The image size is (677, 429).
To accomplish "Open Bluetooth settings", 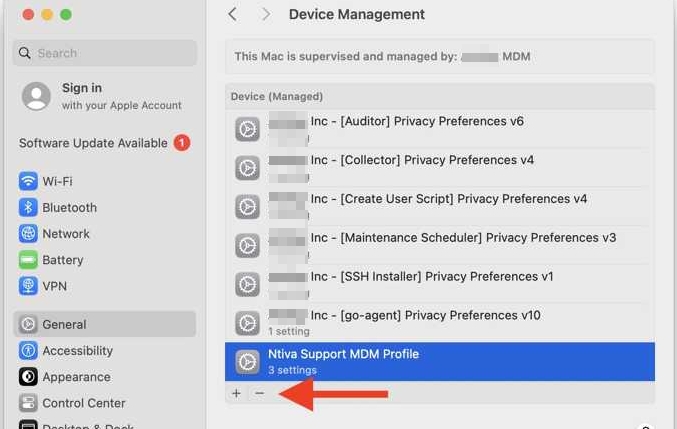I will [104, 208].
